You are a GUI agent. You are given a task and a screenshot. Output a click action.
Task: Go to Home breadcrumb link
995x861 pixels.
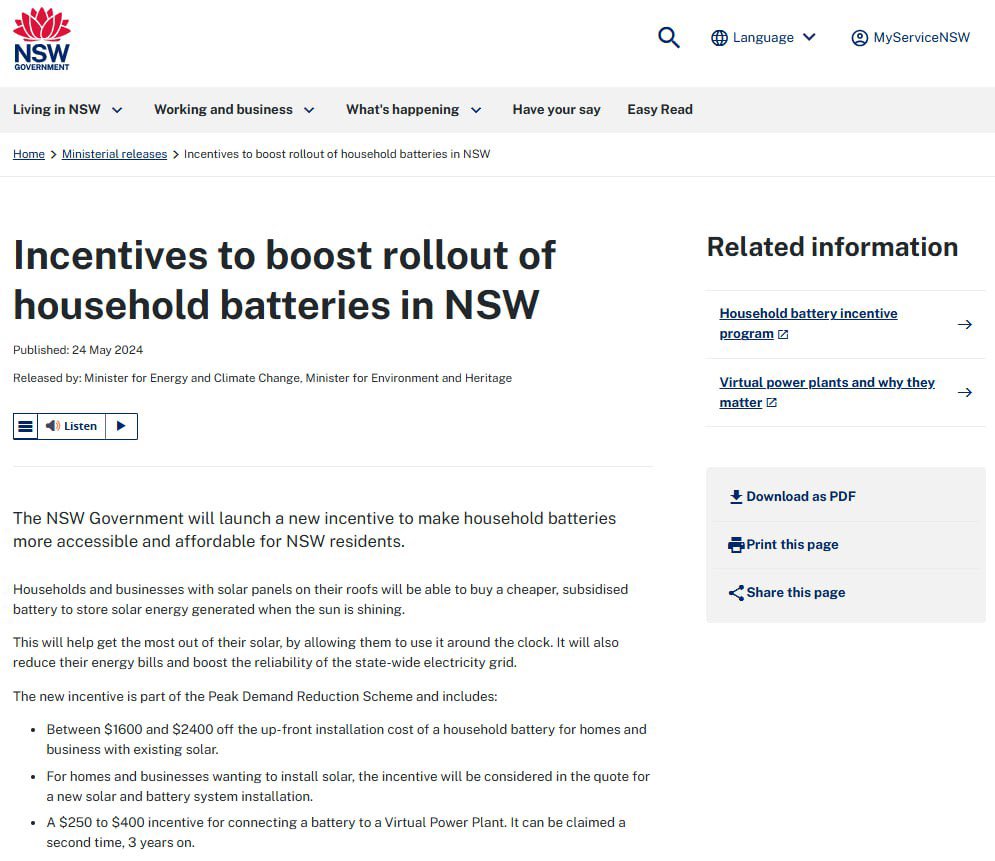point(29,154)
